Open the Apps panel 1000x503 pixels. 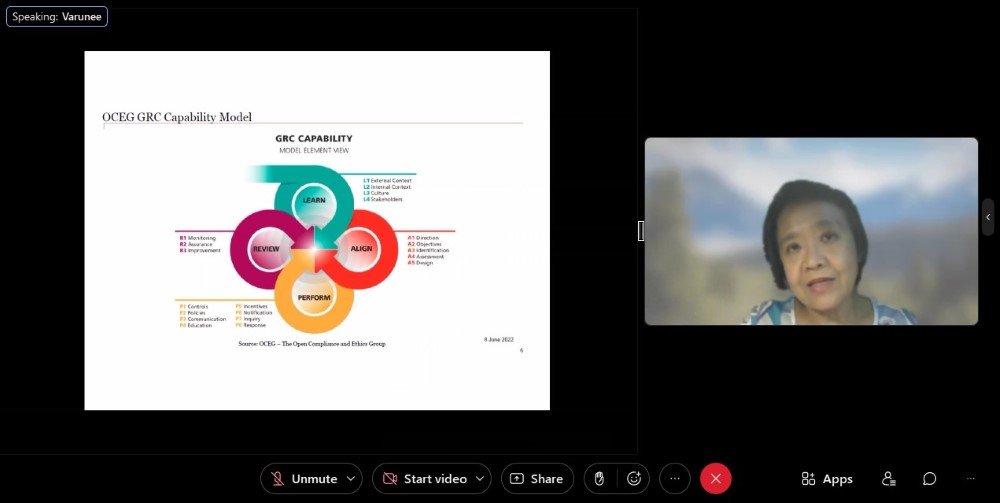(x=827, y=479)
